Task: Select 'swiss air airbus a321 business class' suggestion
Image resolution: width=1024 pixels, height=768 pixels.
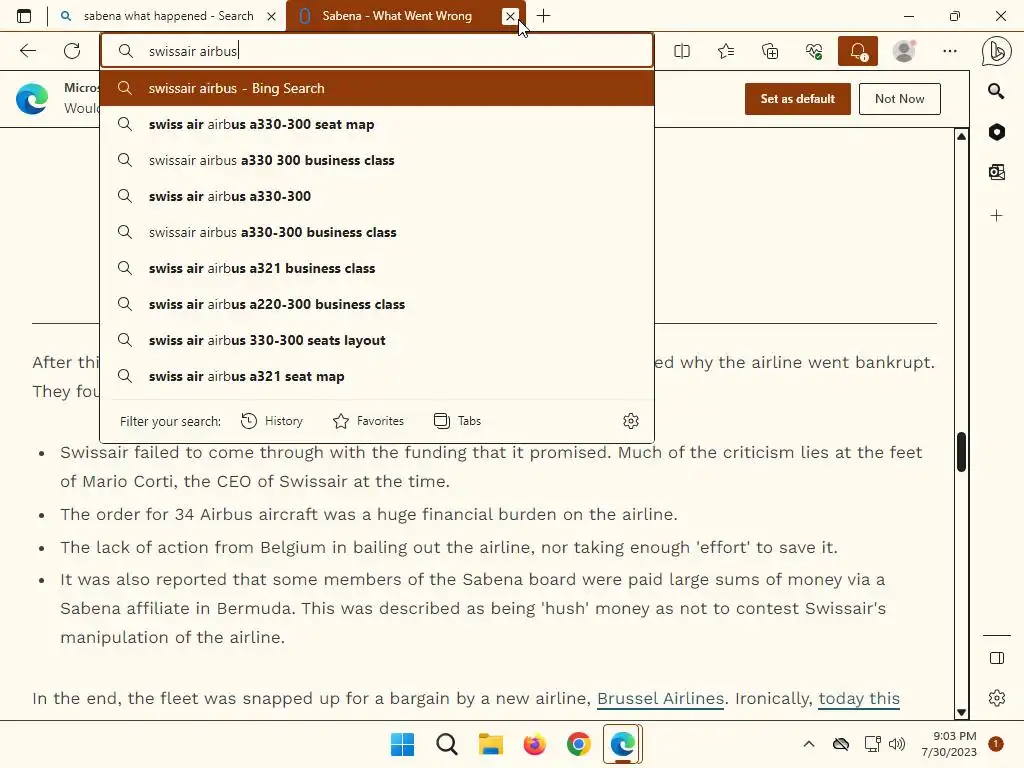Action: (x=377, y=268)
